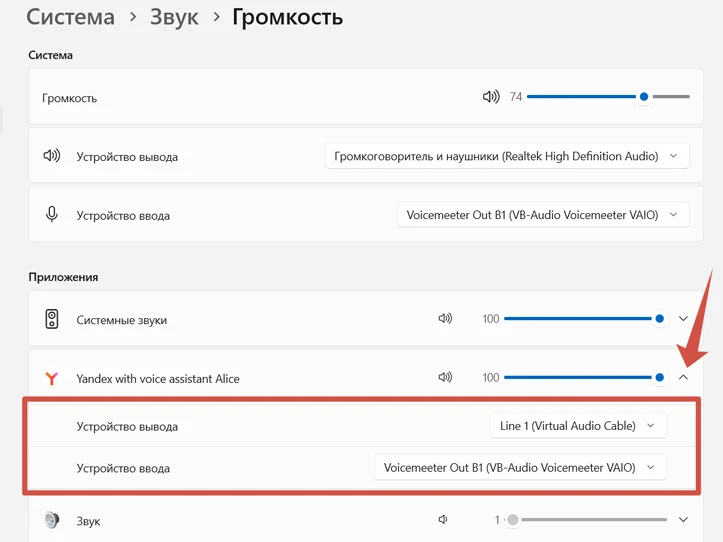The width and height of the screenshot is (723, 542).
Task: Click the Yandex with voice assistant Alice label
Action: pos(158,379)
